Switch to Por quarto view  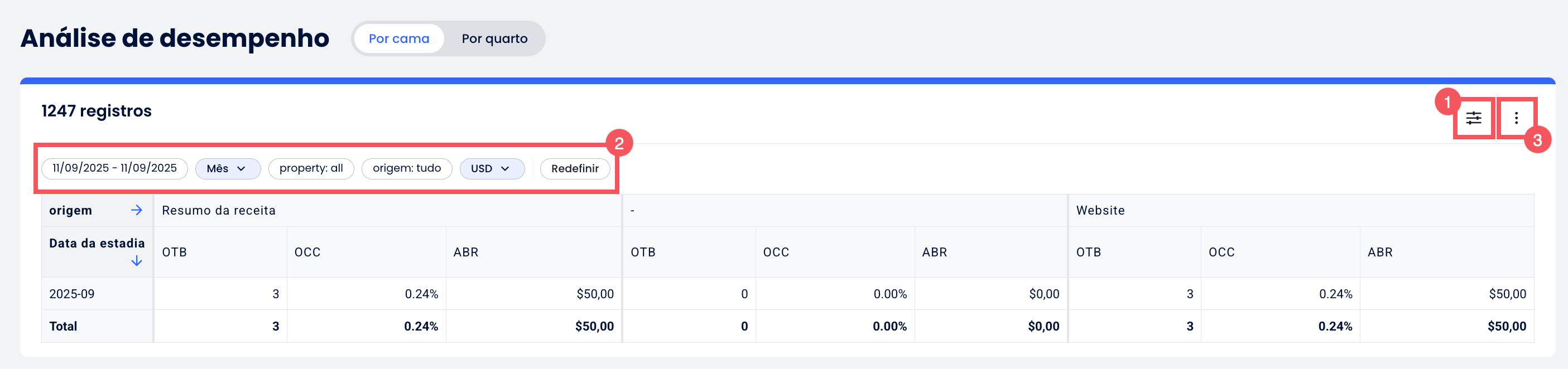point(494,39)
